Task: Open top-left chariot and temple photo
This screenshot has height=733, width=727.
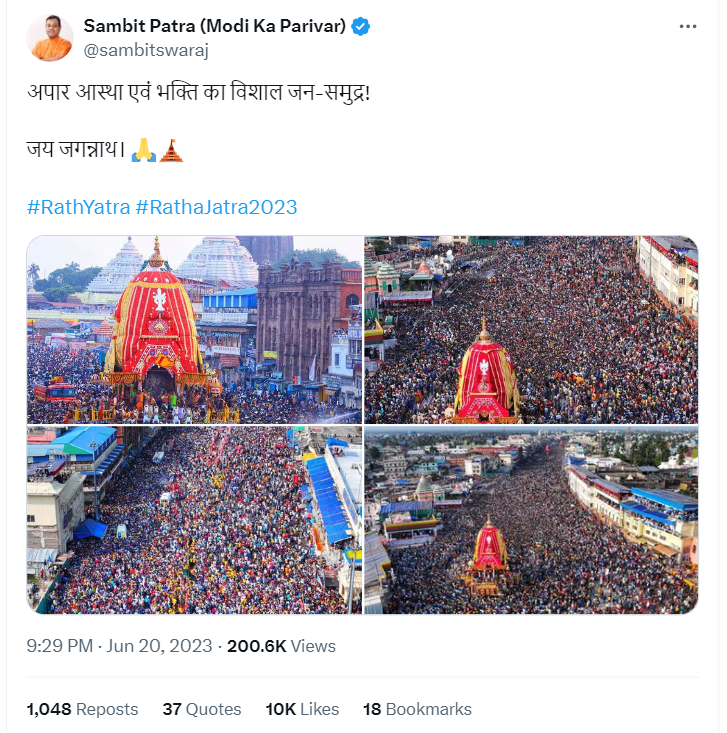Action: click(194, 329)
